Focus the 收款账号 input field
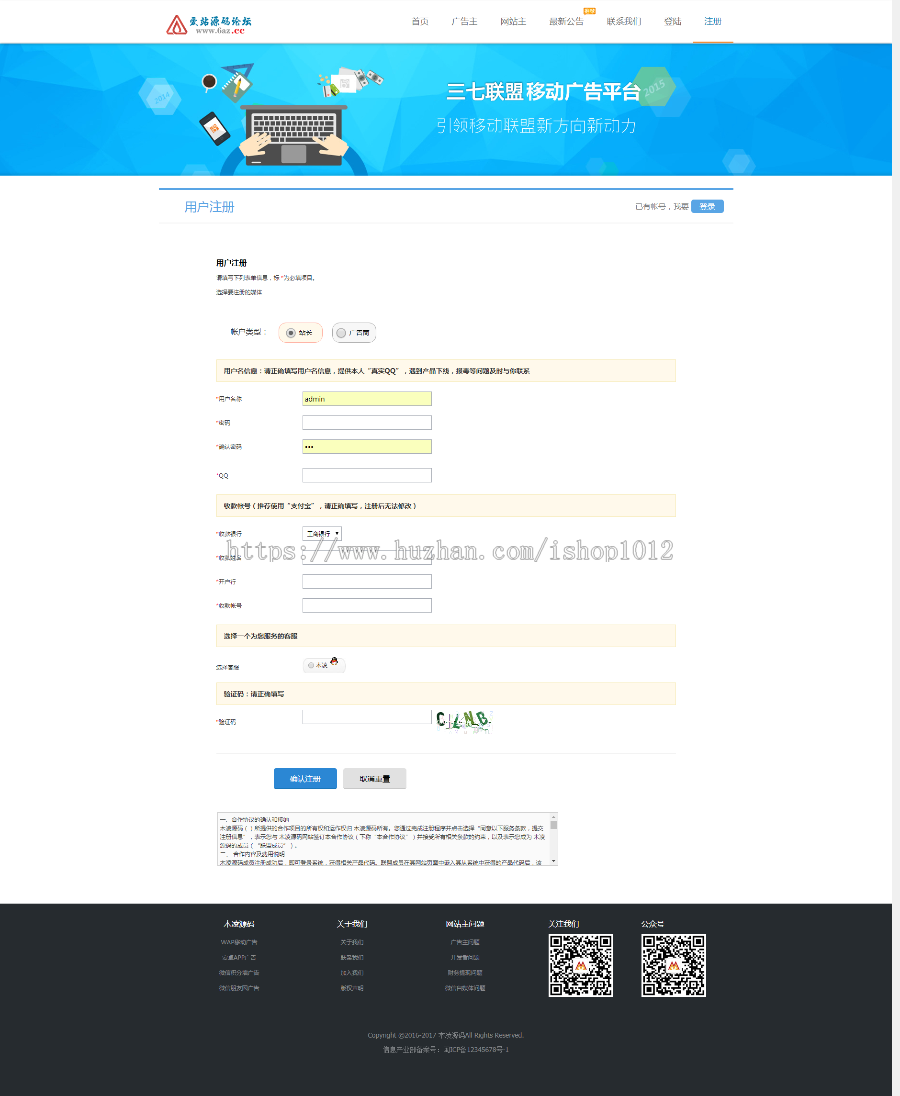Screen dimensions: 900x1096 (x=367, y=605)
